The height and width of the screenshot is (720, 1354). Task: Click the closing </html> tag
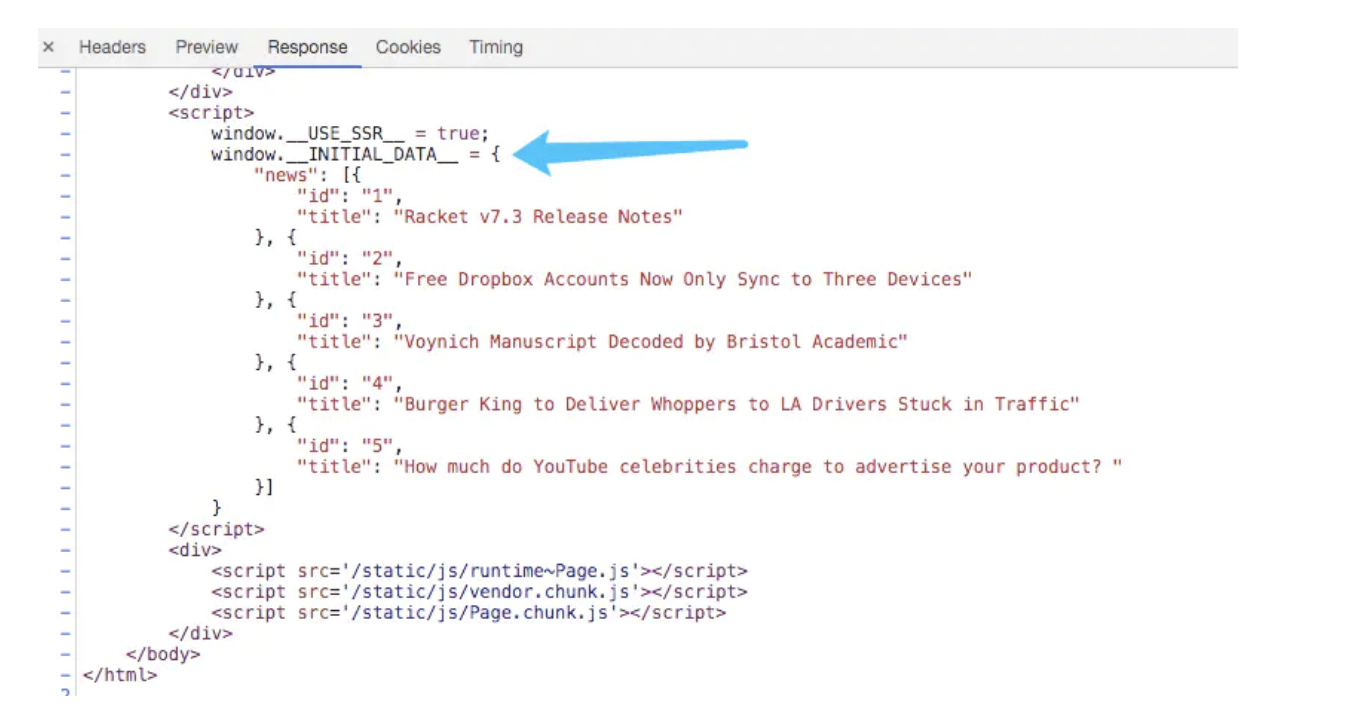(x=120, y=675)
